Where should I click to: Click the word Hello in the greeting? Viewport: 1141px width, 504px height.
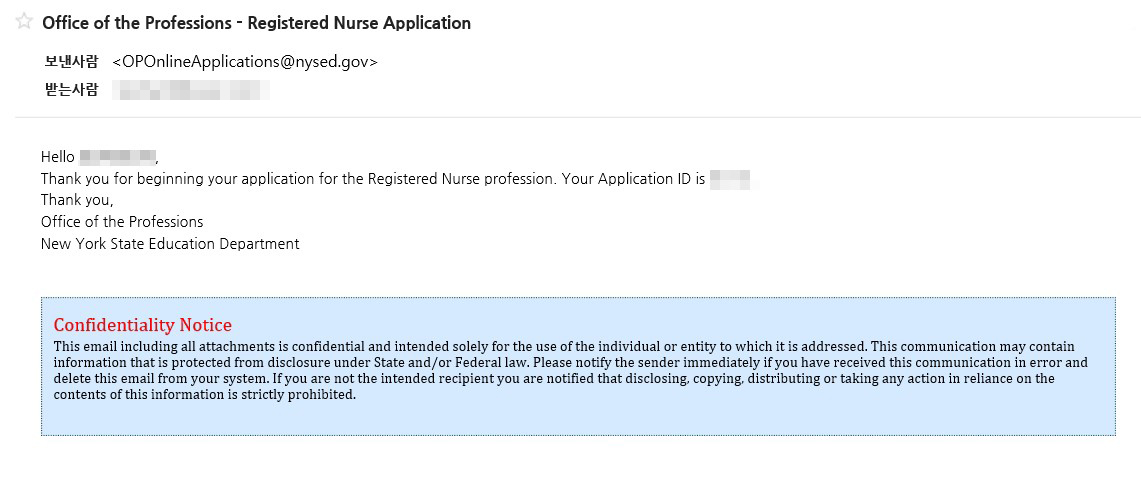[57, 156]
